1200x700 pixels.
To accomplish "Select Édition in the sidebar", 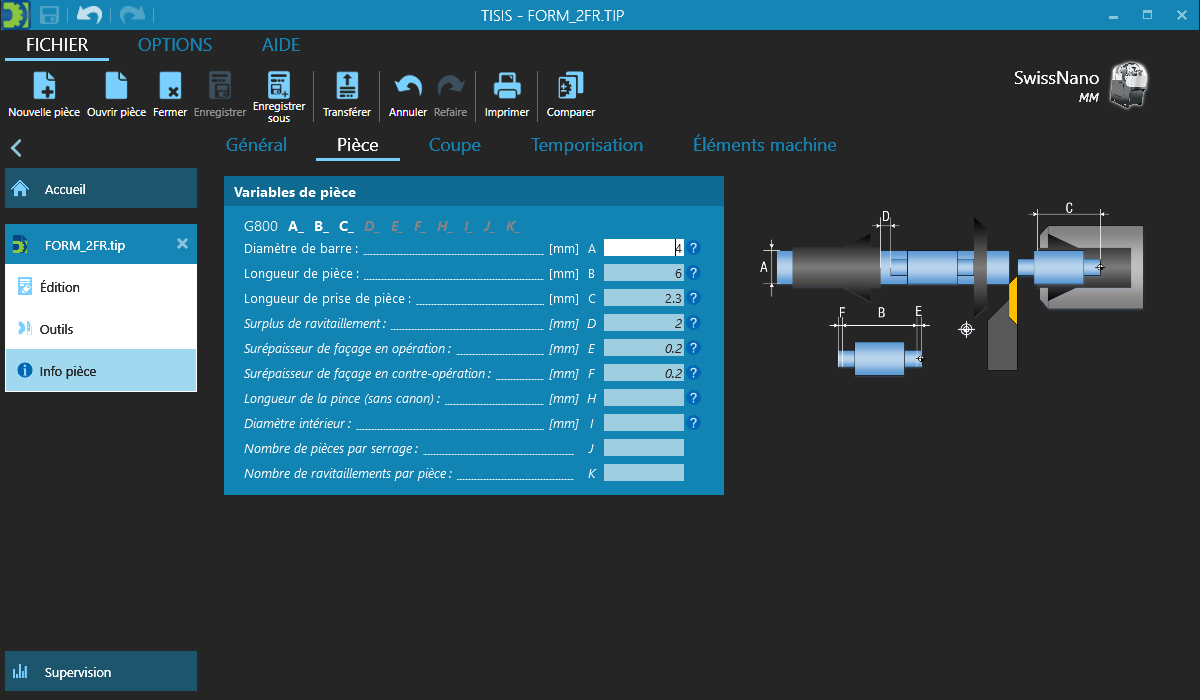I will pyautogui.click(x=100, y=287).
